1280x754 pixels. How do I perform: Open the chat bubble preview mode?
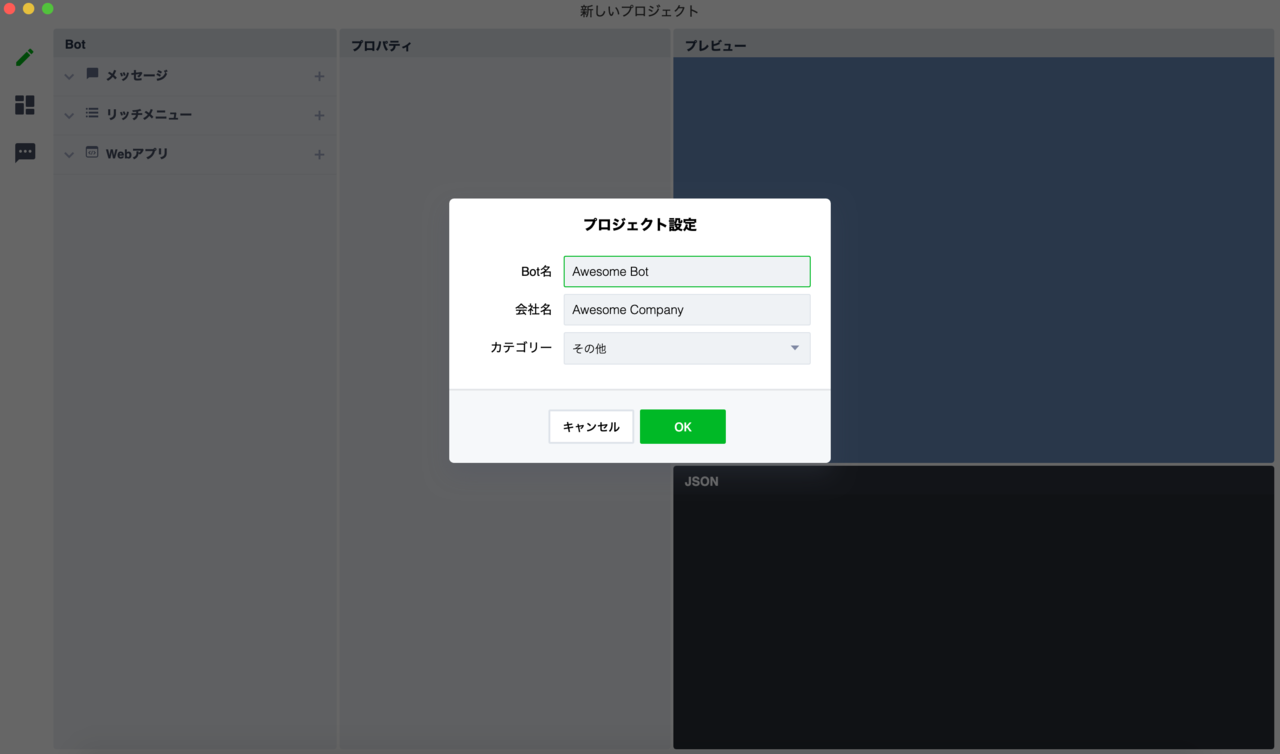click(x=24, y=152)
